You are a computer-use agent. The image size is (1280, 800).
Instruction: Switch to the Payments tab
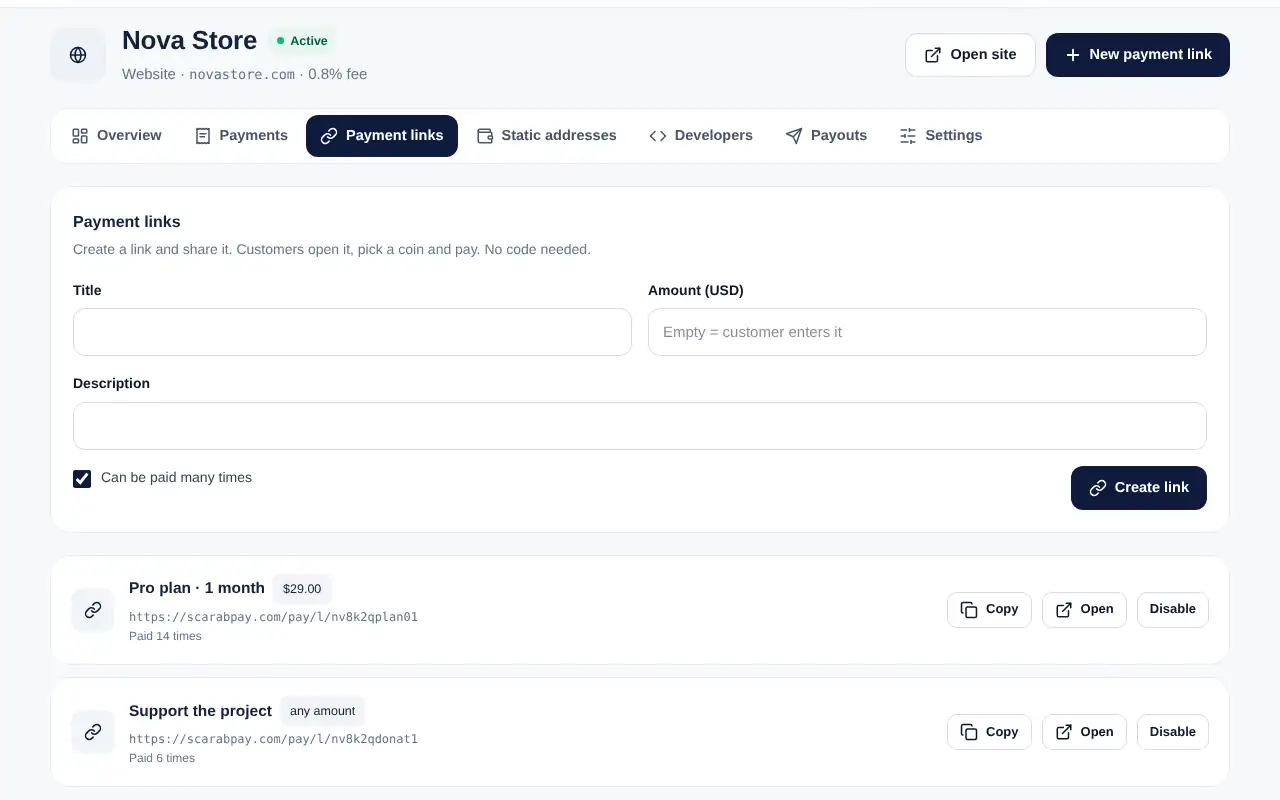[x=241, y=136]
